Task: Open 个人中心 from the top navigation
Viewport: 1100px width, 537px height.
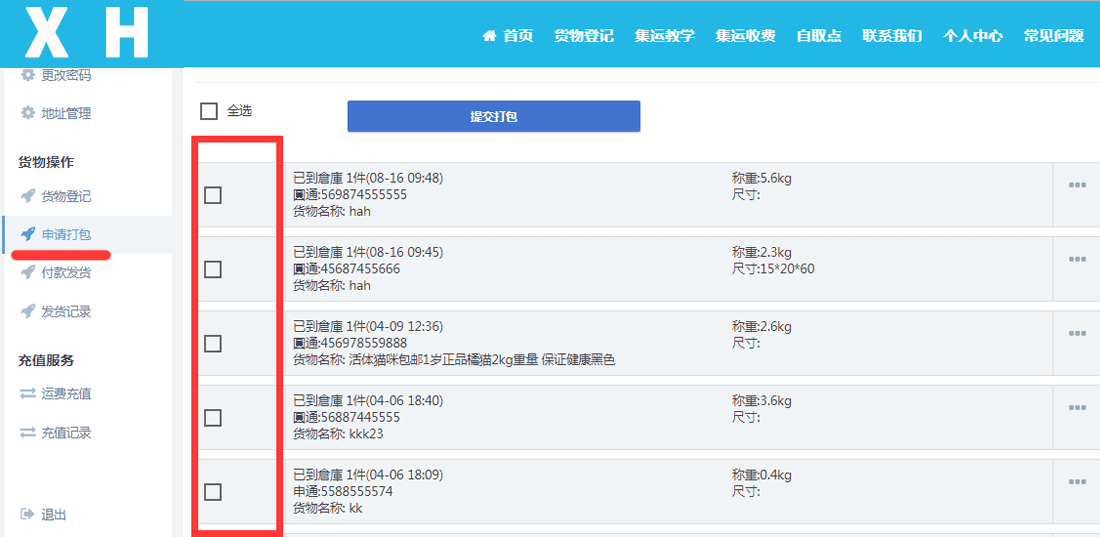Action: (972, 36)
